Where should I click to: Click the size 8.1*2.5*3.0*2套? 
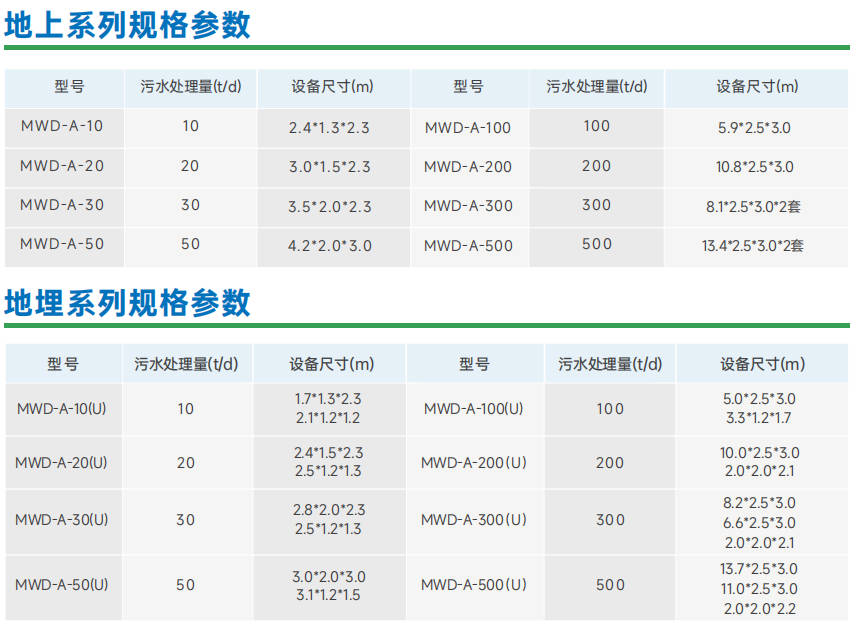tap(753, 207)
